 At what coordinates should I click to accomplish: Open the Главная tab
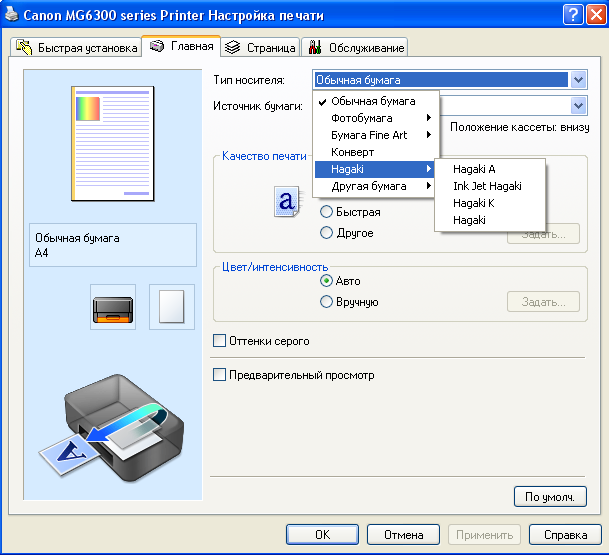point(181,46)
